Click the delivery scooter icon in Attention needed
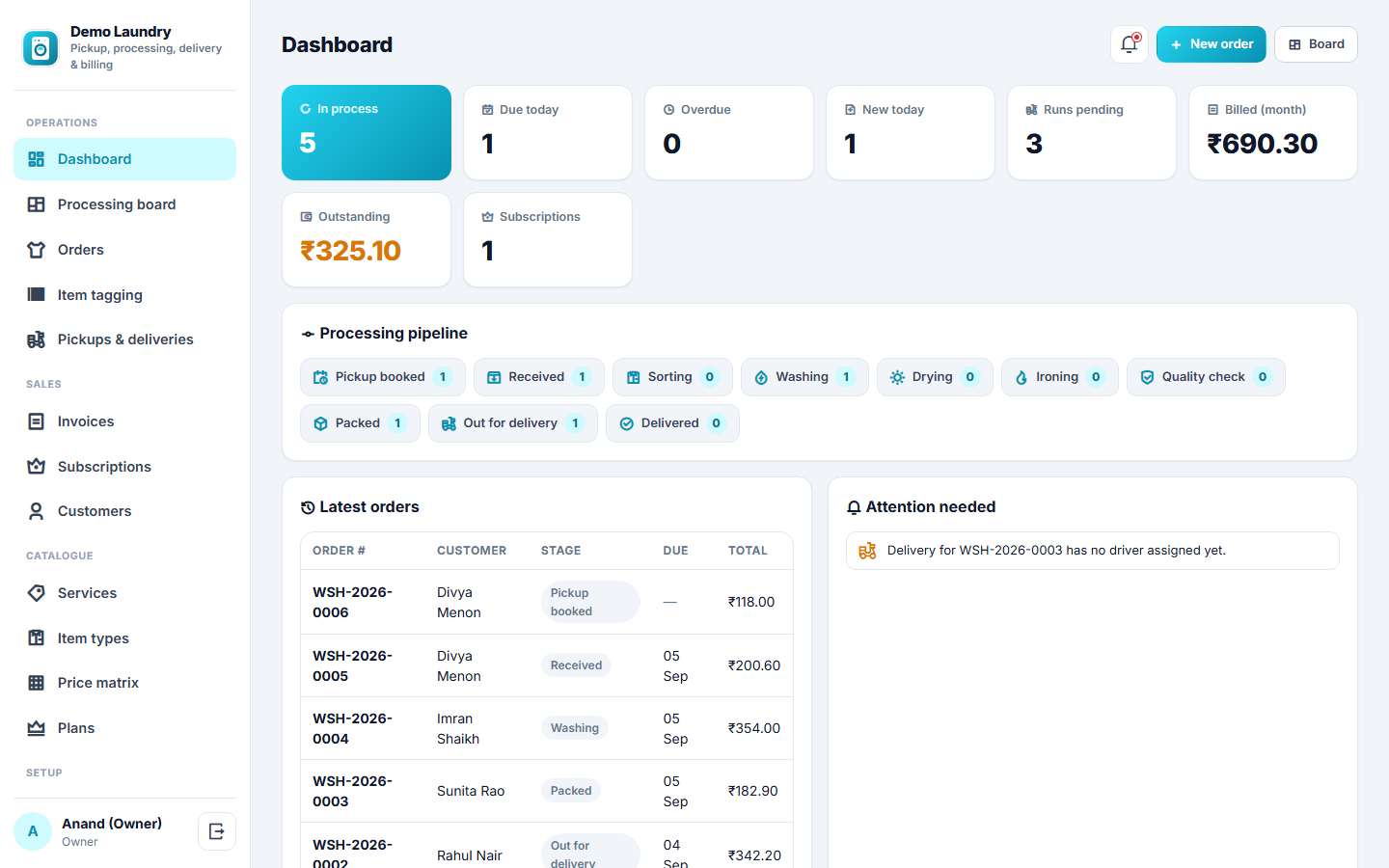Viewport: 1389px width, 868px height. (868, 551)
